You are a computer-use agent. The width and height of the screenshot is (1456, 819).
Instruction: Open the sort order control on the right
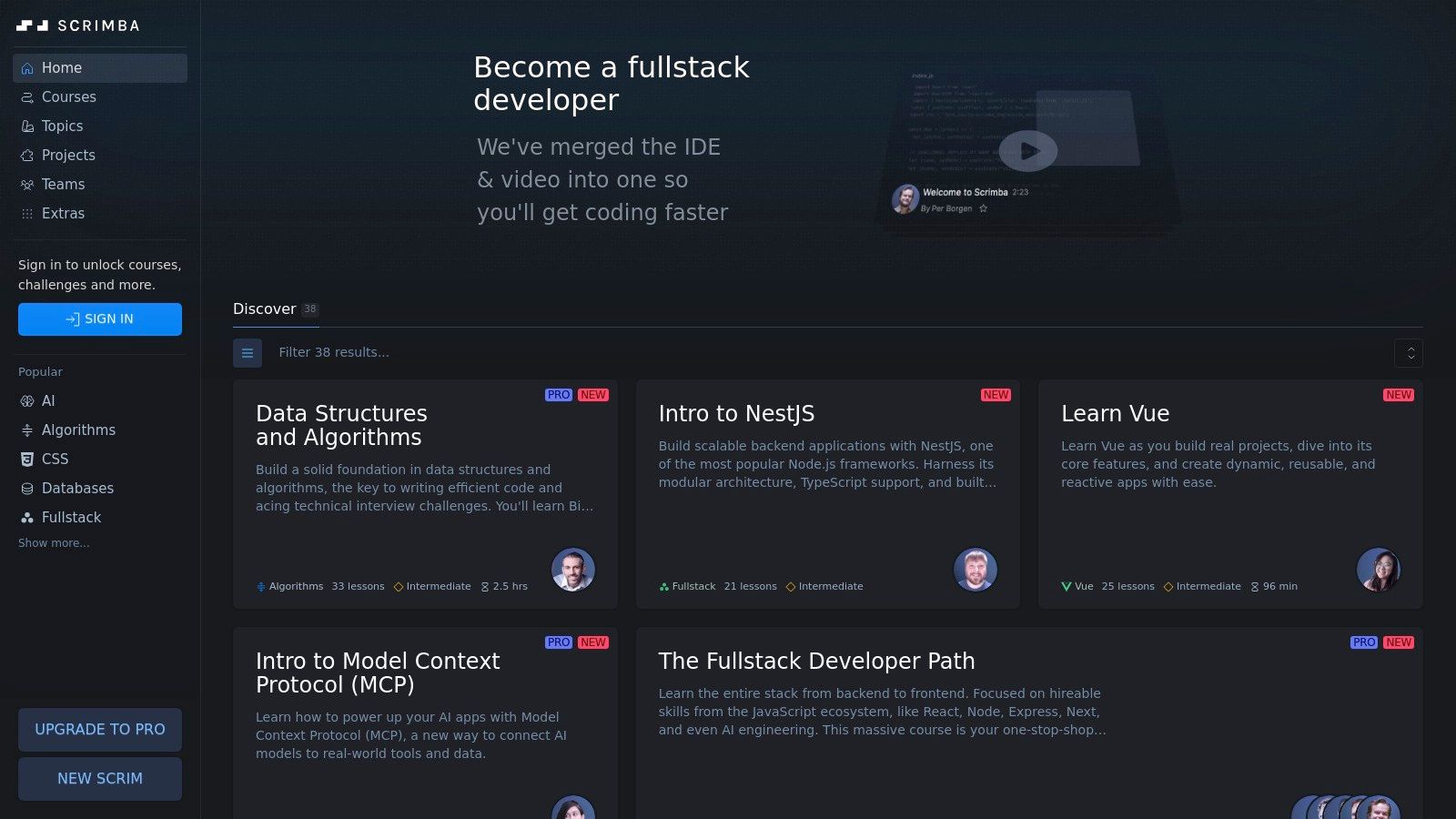click(x=1409, y=353)
